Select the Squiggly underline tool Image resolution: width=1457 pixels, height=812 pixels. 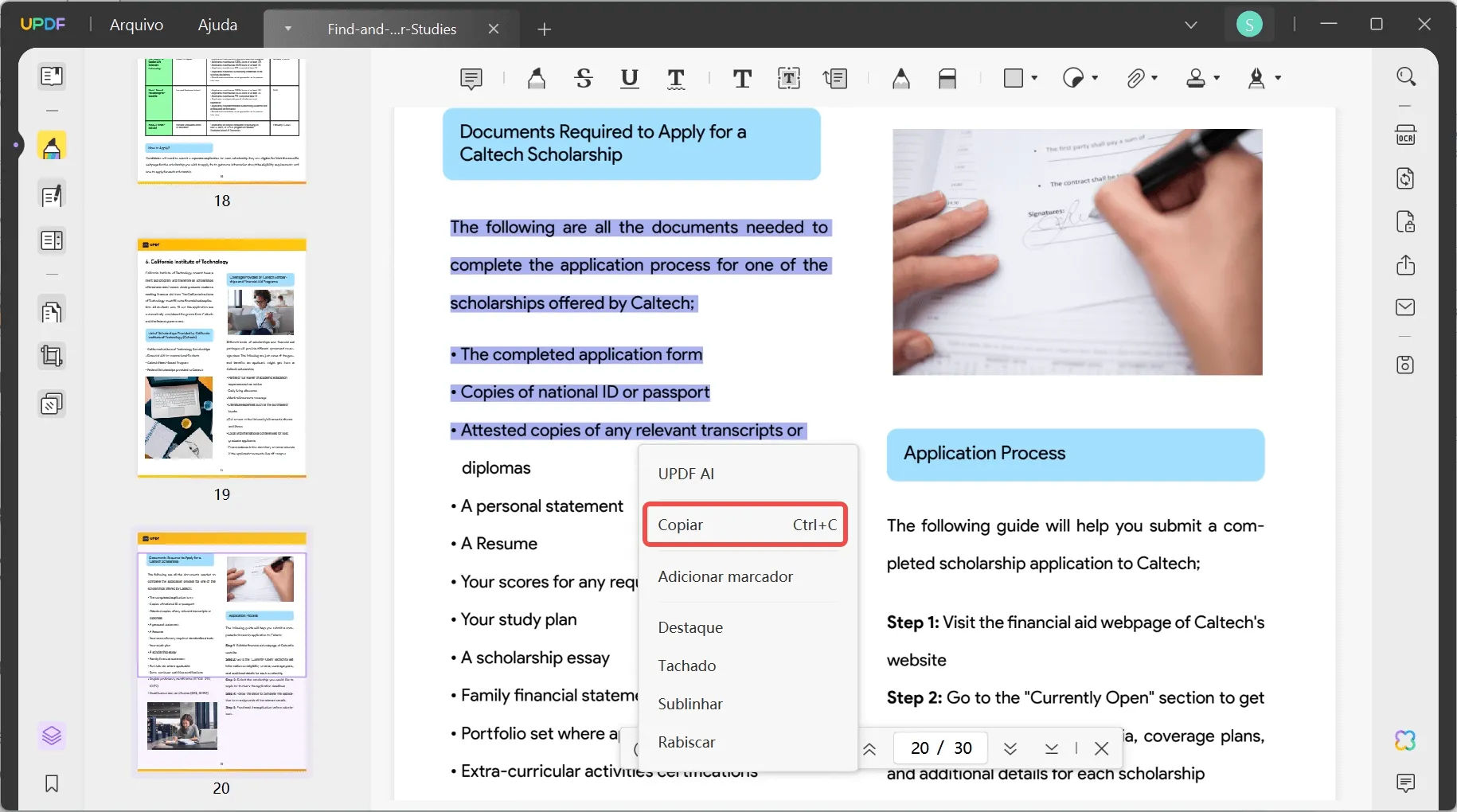click(676, 78)
